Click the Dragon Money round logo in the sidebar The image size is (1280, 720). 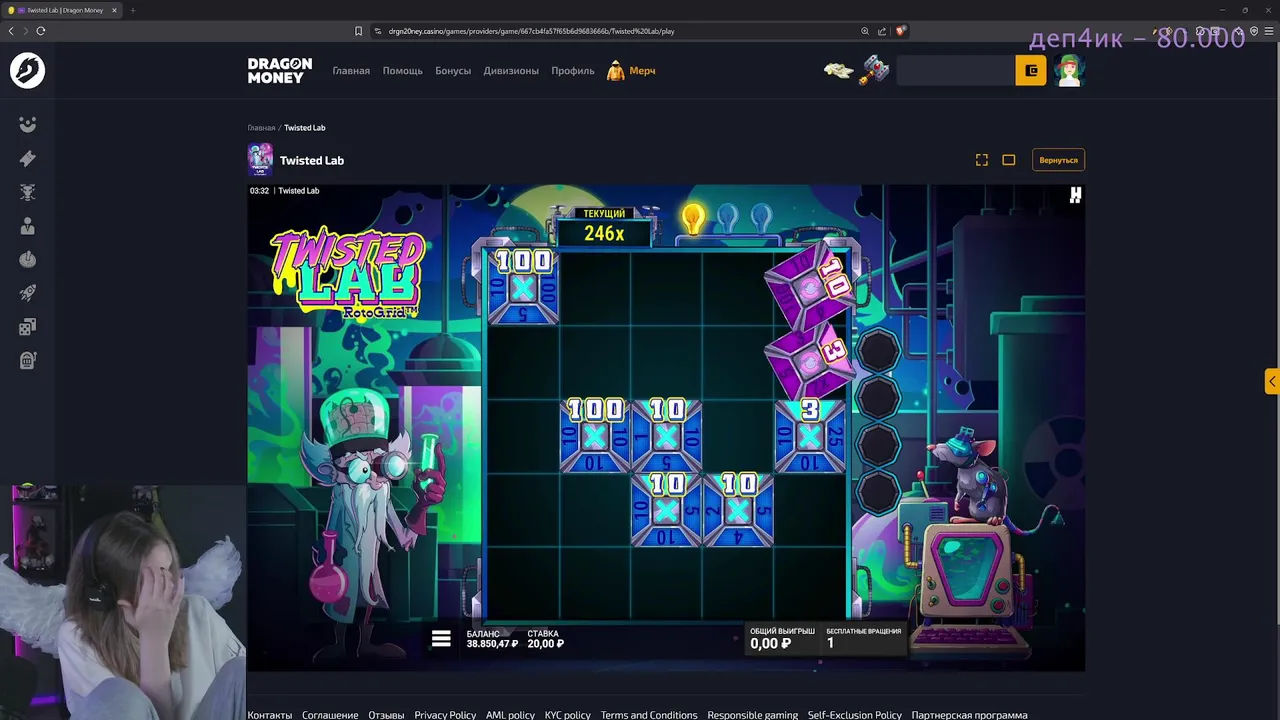[x=27, y=70]
